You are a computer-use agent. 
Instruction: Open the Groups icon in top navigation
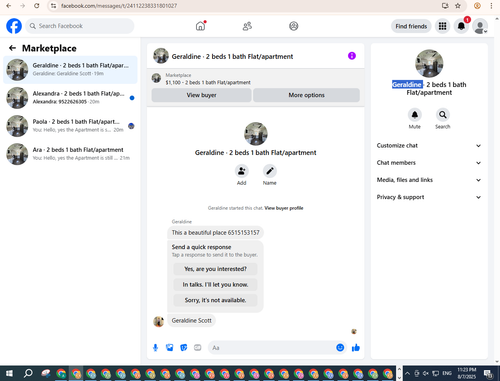click(294, 26)
